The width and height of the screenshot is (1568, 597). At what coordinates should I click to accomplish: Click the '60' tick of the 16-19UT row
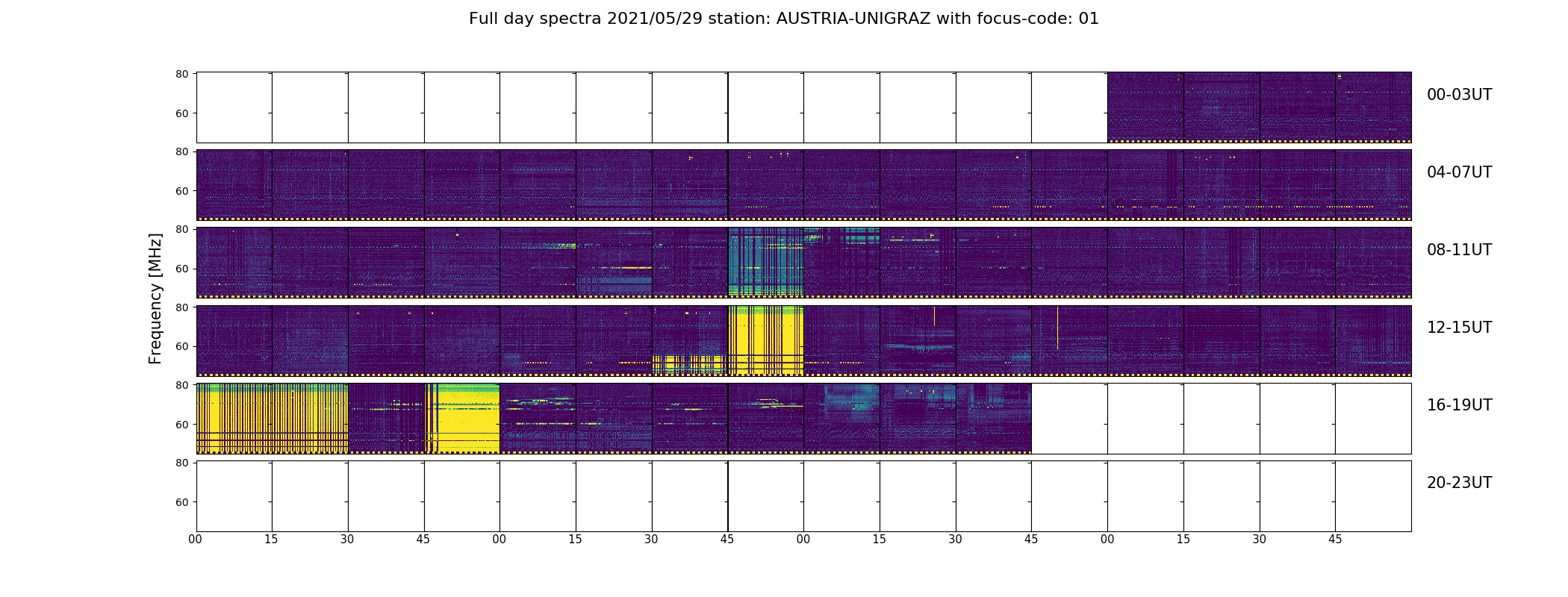181,425
